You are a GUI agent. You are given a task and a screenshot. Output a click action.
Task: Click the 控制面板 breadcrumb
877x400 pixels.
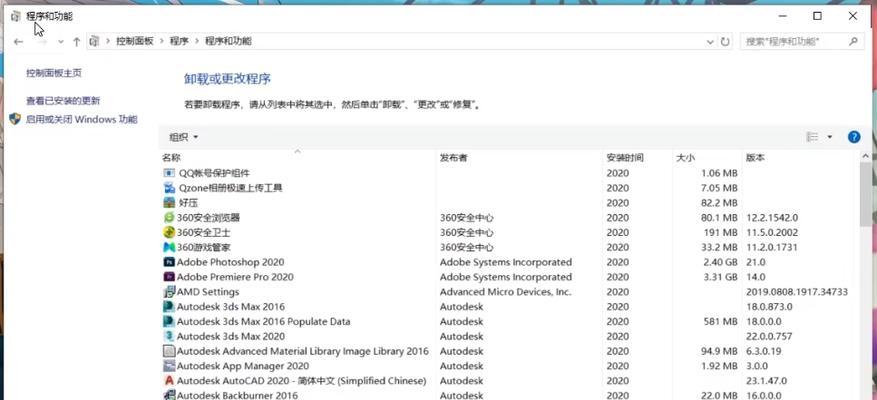(135, 41)
